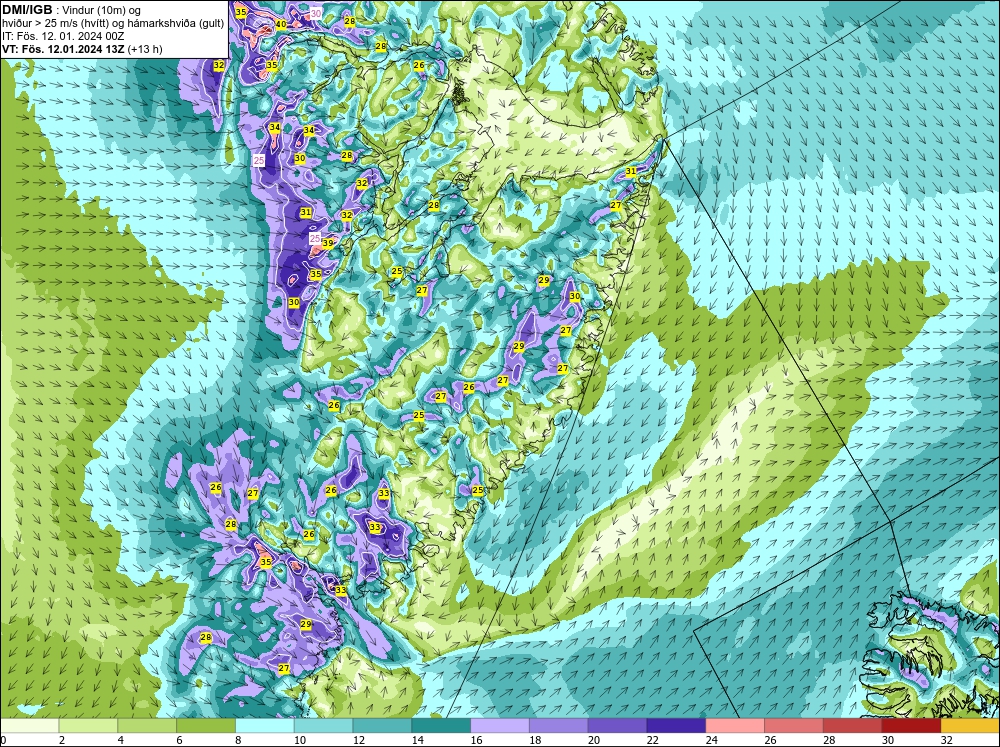Click the 20–22 m/s purple legend swatch
This screenshot has width=1000, height=747.
tap(617, 726)
